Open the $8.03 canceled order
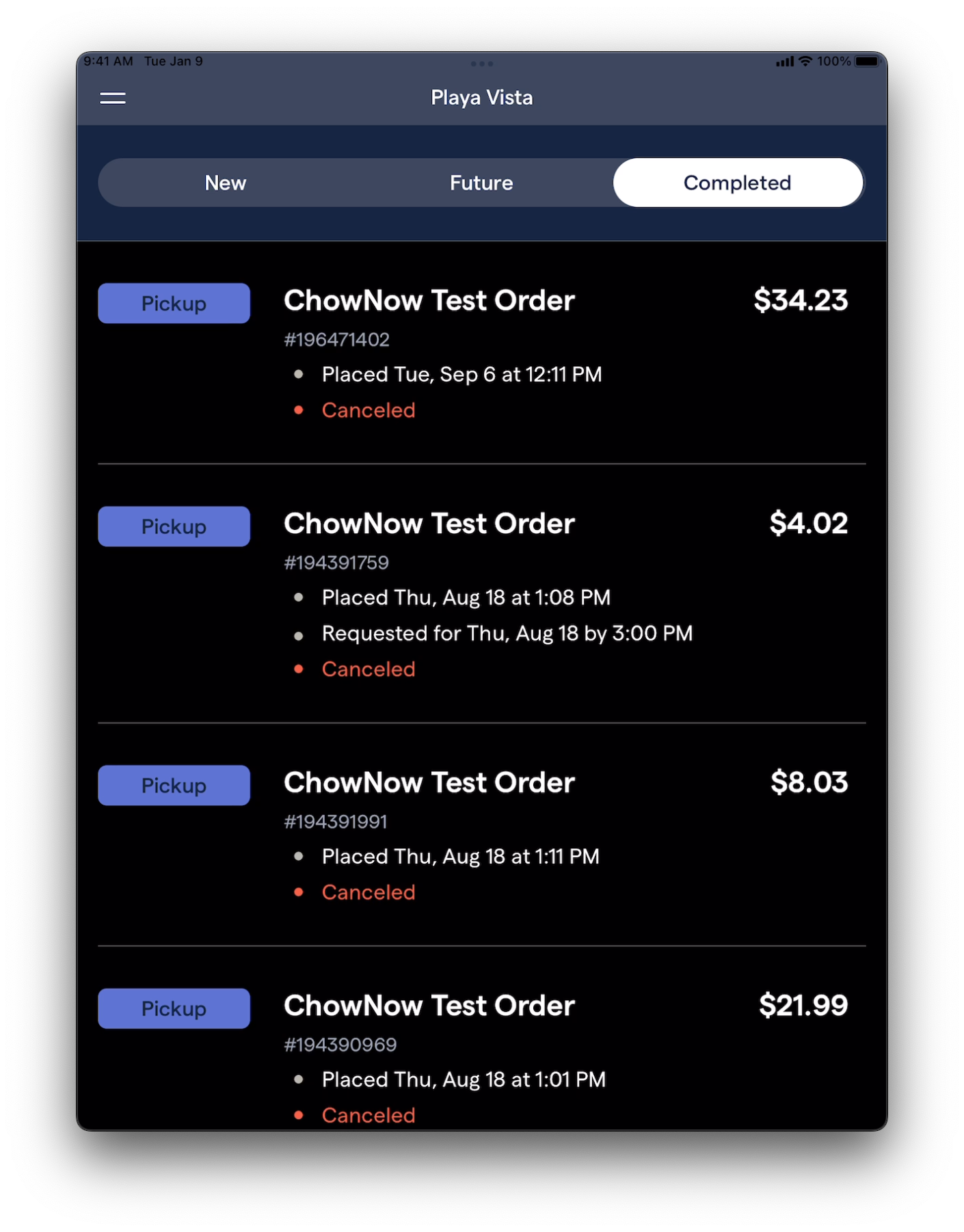This screenshot has height=1232, width=964. (x=429, y=783)
